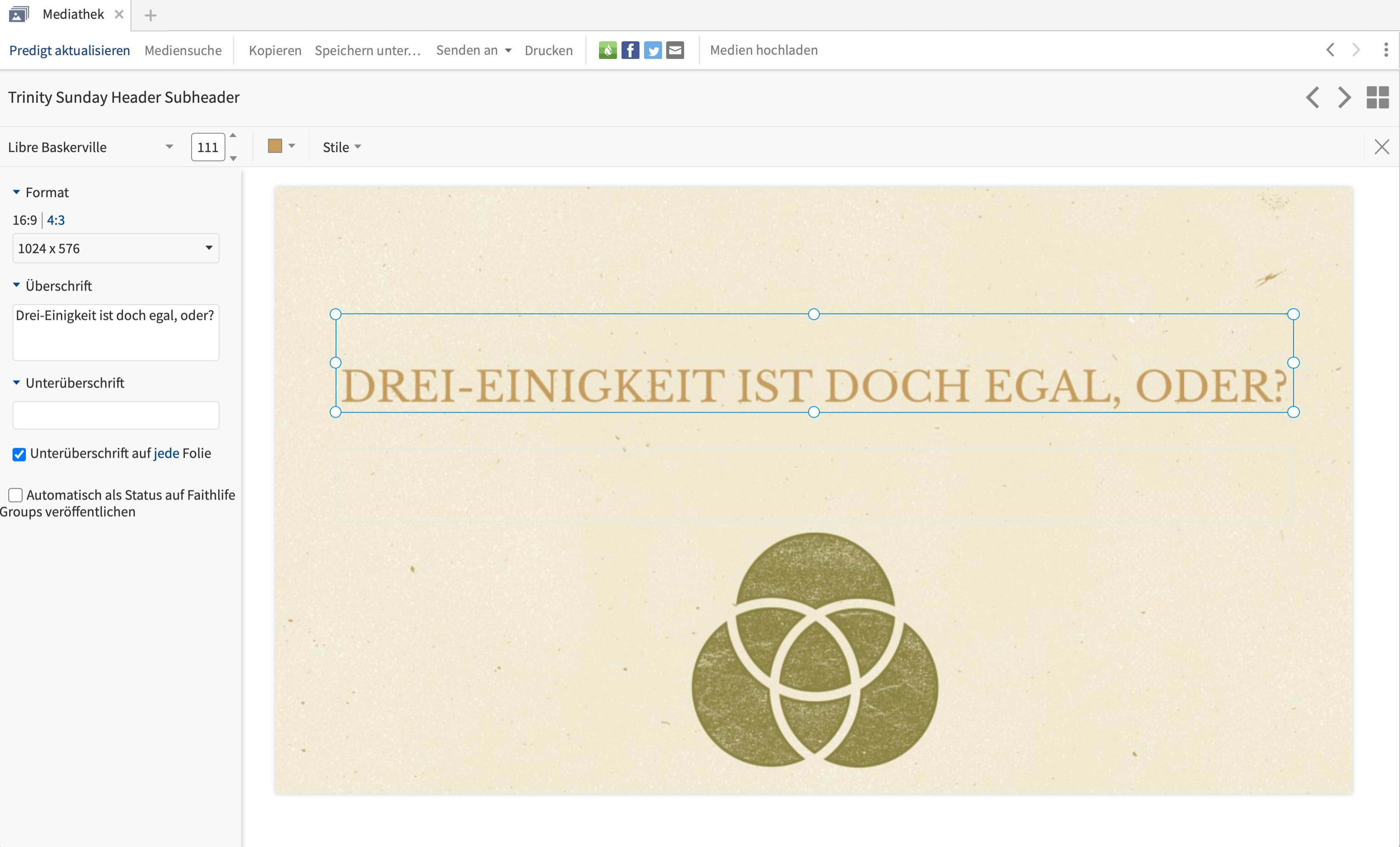
Task: Collapse the Format section
Action: pyautogui.click(x=16, y=192)
